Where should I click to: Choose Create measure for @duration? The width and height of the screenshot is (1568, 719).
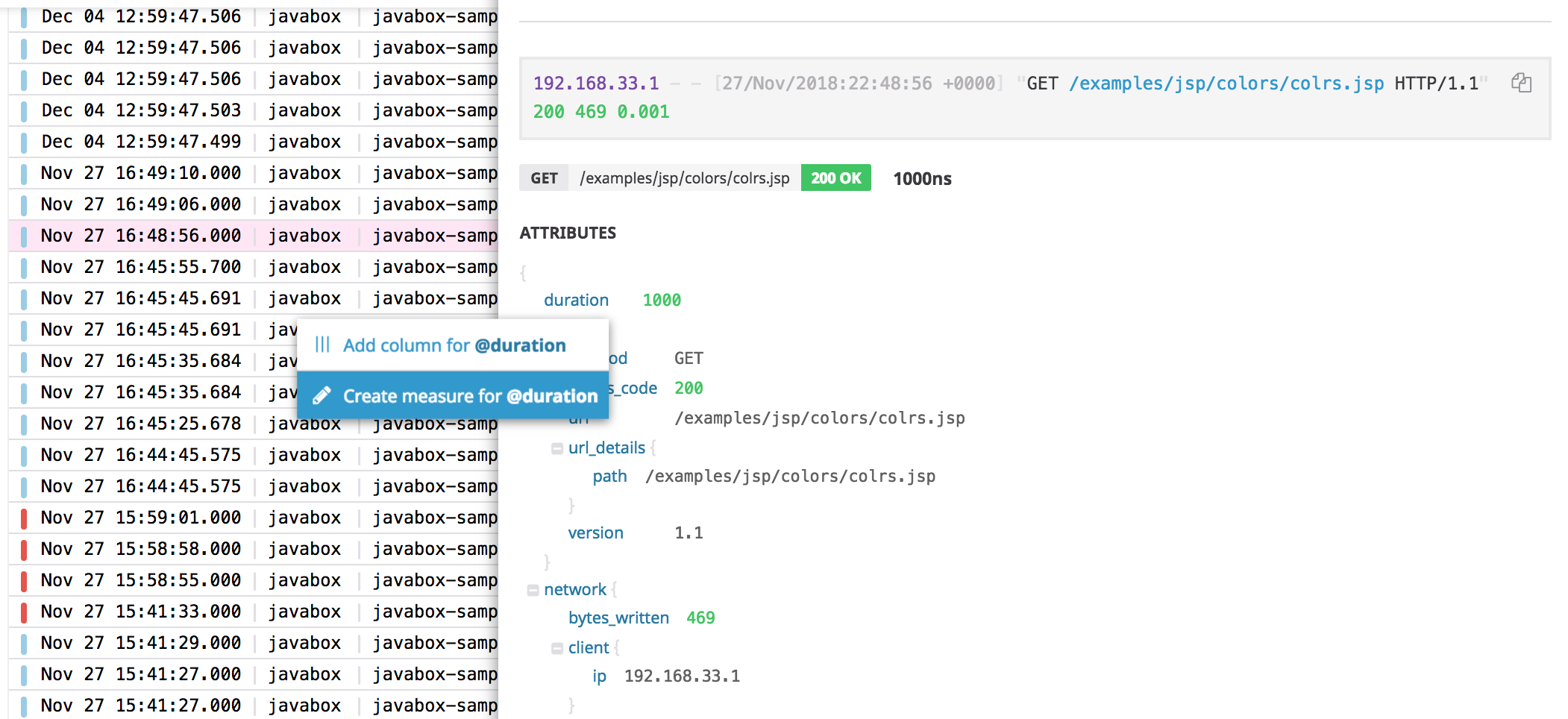pos(474,395)
